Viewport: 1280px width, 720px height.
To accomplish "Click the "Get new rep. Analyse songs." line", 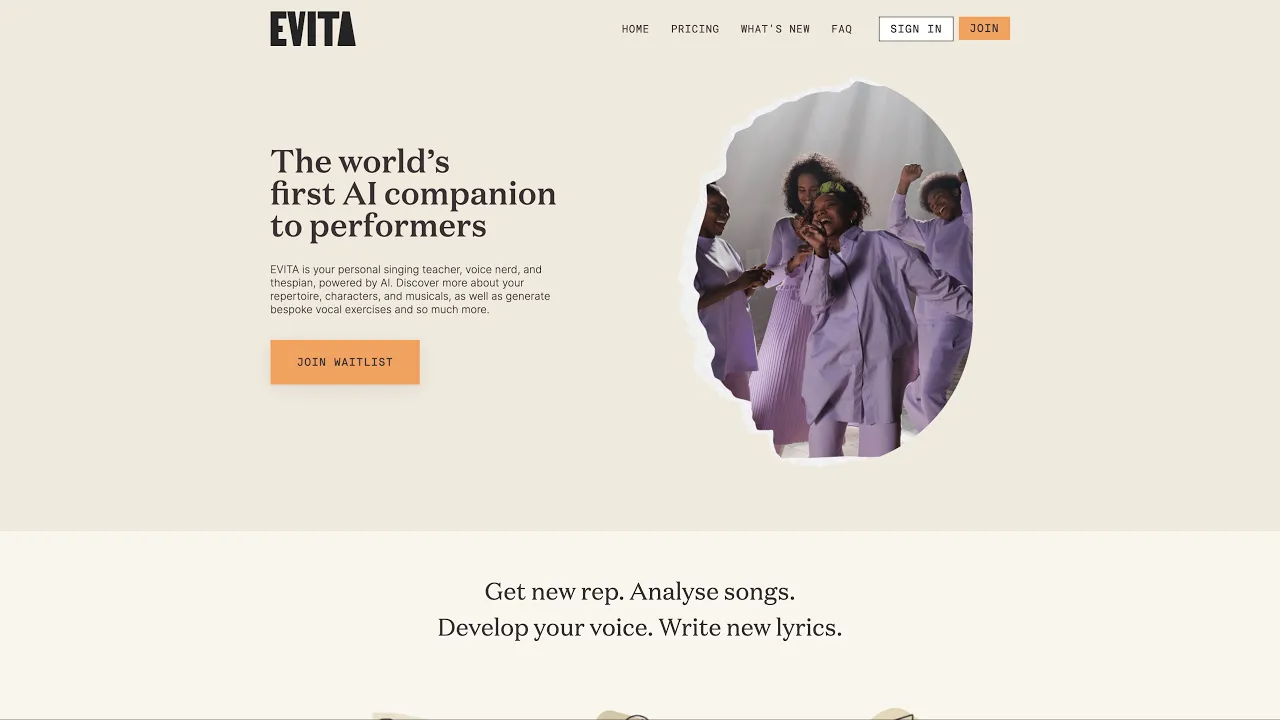I will [640, 591].
